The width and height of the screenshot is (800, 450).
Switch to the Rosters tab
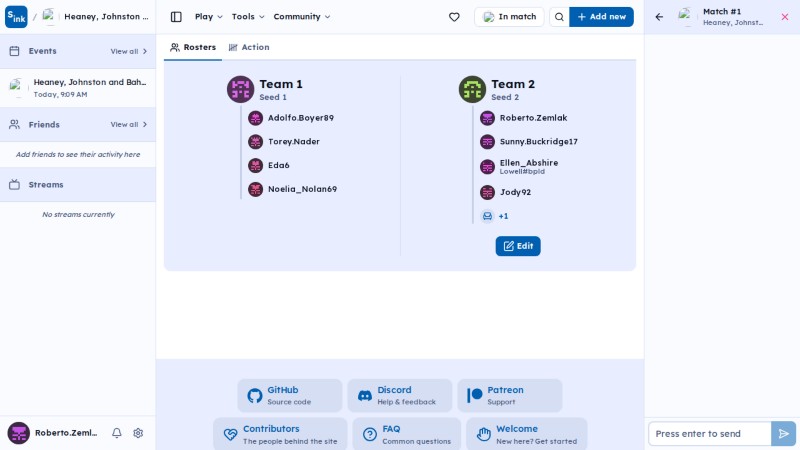pos(193,47)
